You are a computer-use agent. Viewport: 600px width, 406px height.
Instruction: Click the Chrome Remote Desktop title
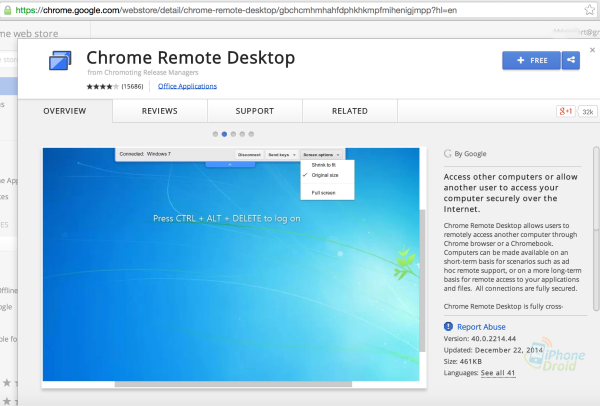[191, 58]
